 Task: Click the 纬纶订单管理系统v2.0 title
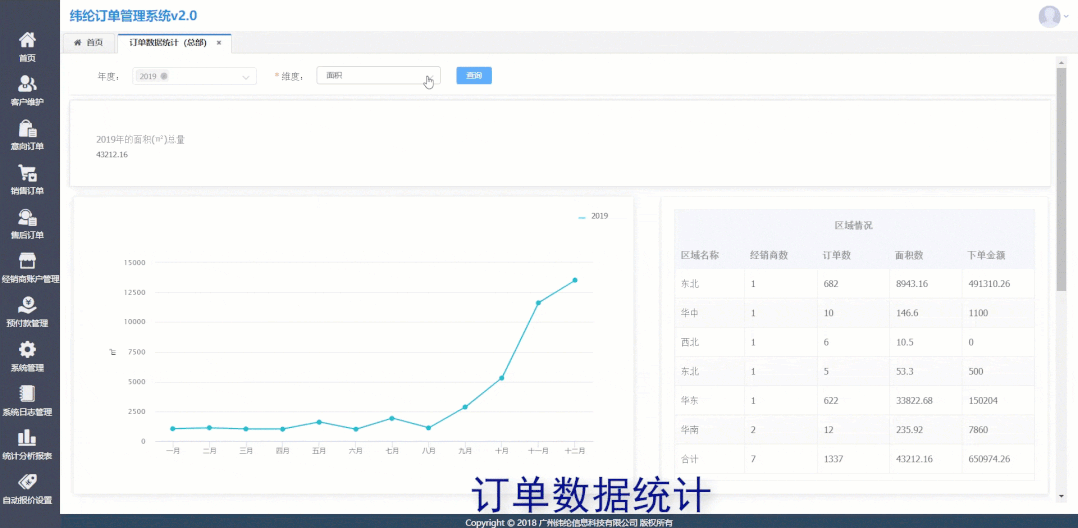[133, 15]
